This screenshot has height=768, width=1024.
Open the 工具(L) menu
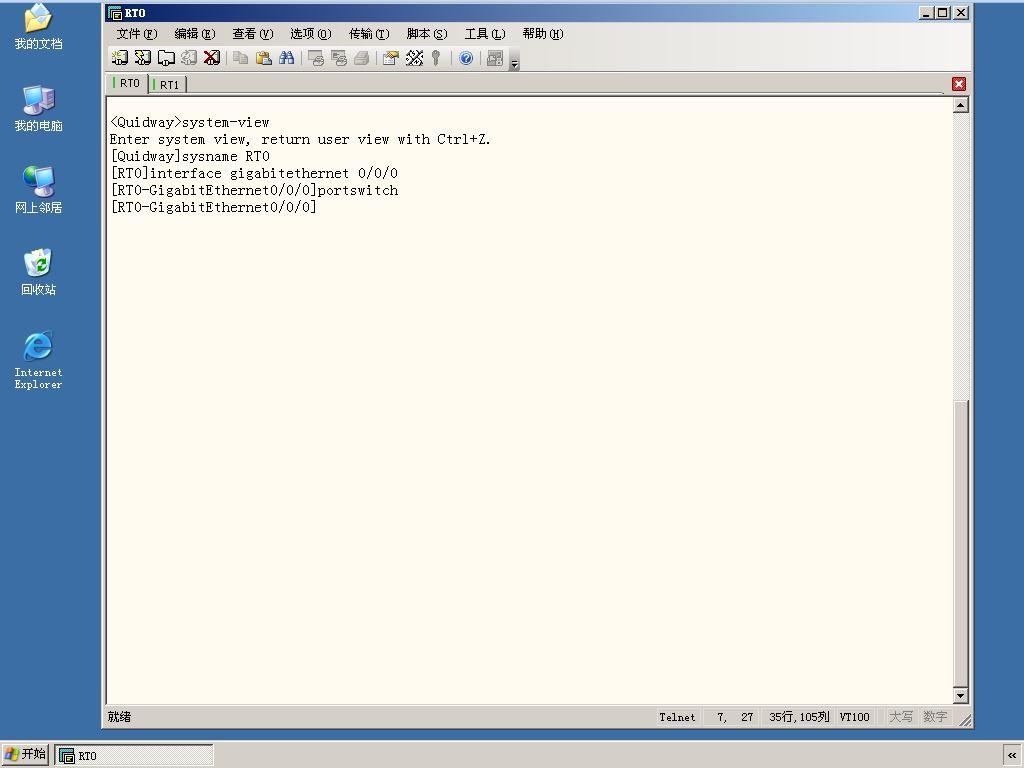pyautogui.click(x=485, y=34)
